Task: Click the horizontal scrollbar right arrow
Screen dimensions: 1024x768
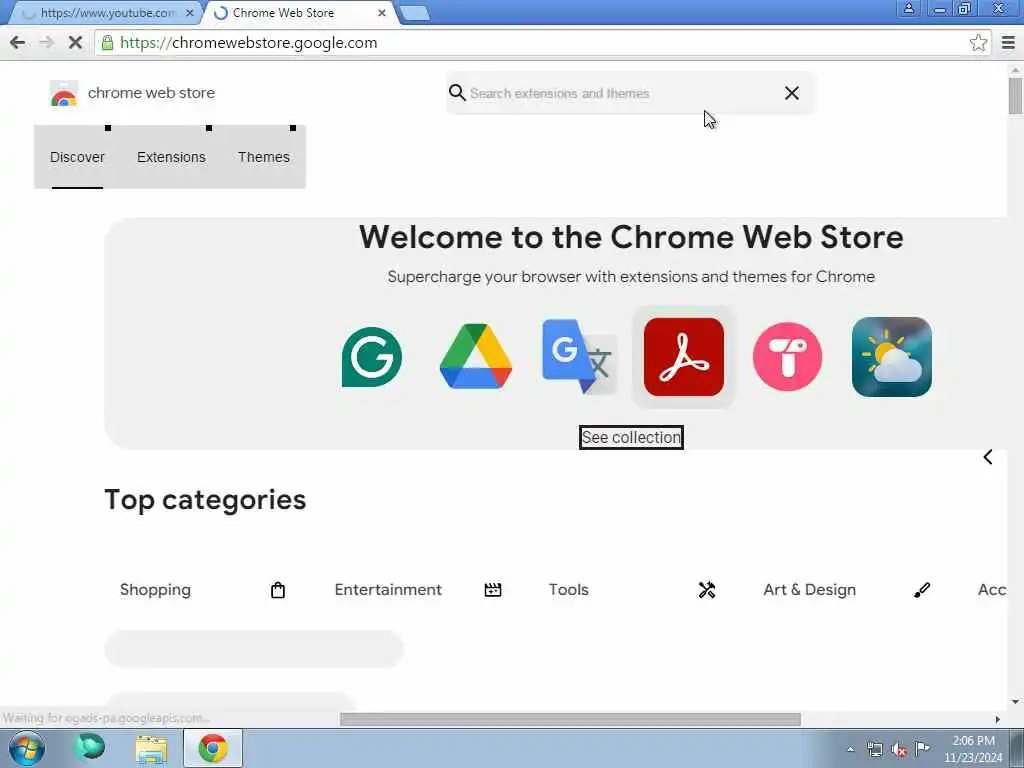Action: coord(997,720)
